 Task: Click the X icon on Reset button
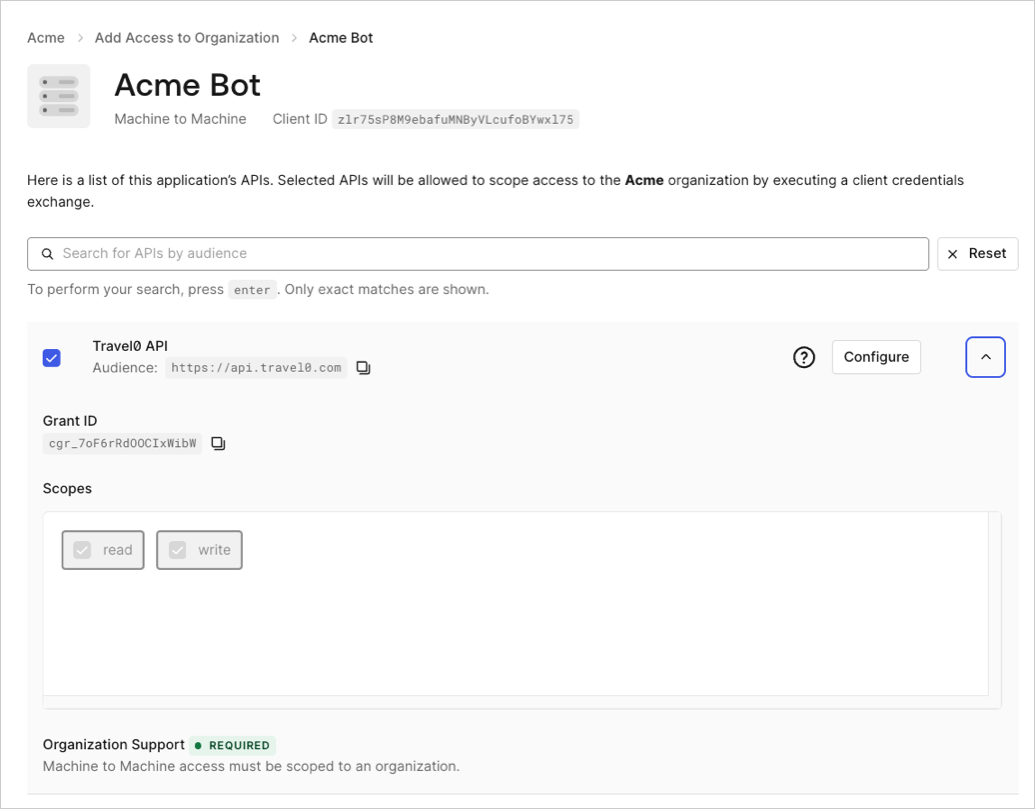click(952, 254)
